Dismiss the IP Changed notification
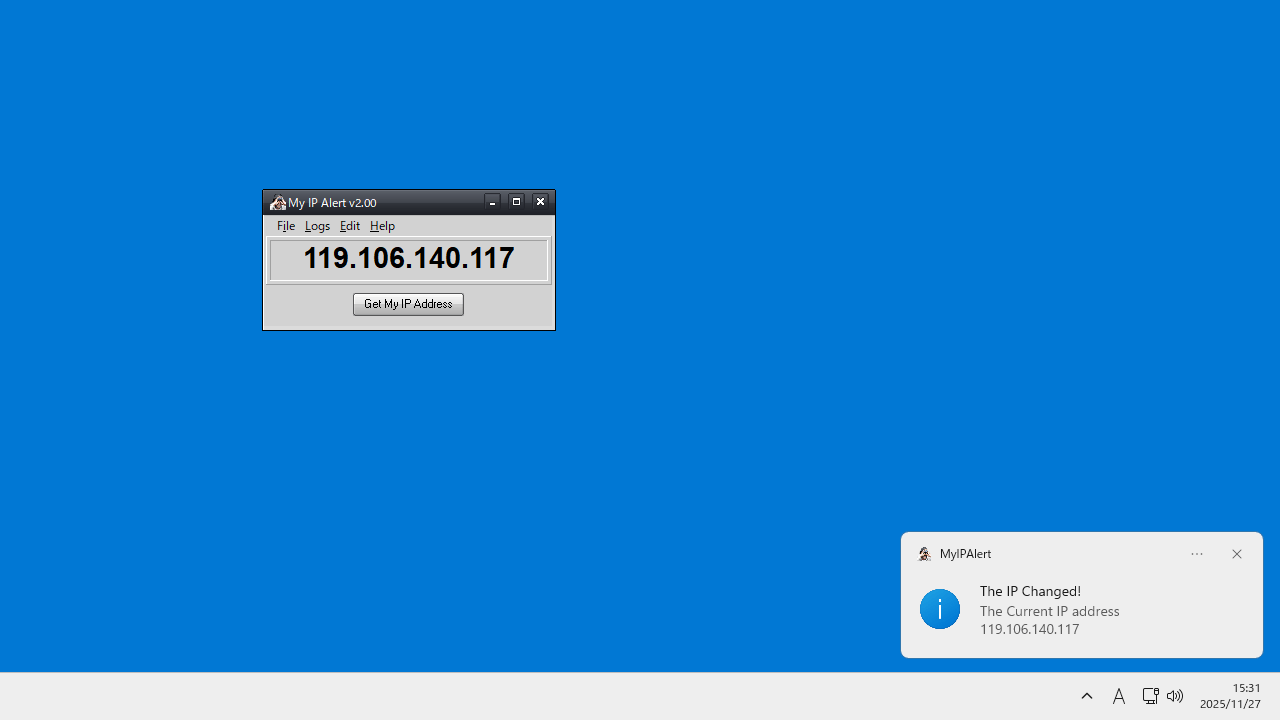This screenshot has width=1280, height=720. point(1236,554)
